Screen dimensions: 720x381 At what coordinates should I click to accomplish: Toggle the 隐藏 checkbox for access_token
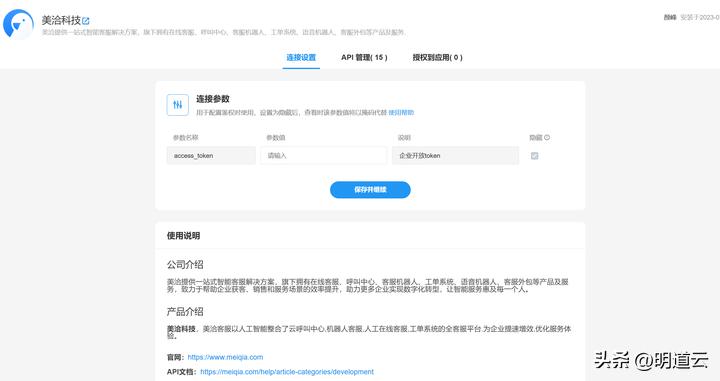click(534, 156)
